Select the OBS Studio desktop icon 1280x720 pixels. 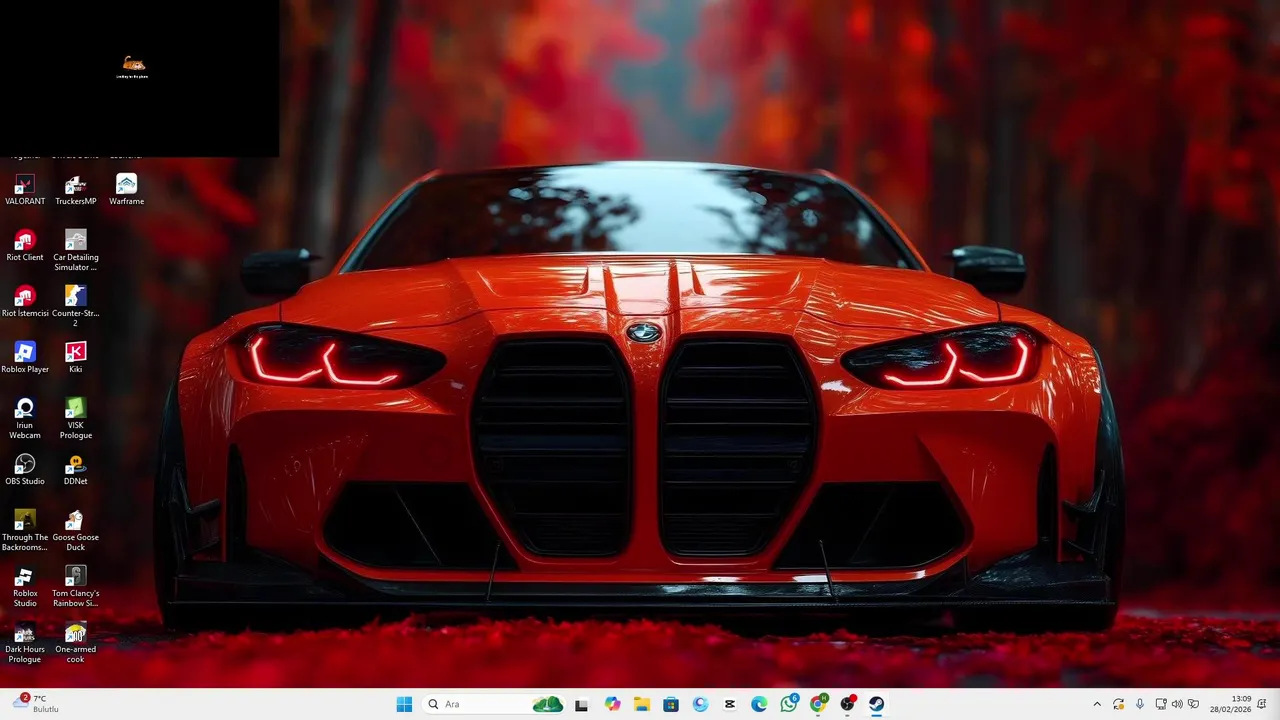(x=25, y=469)
